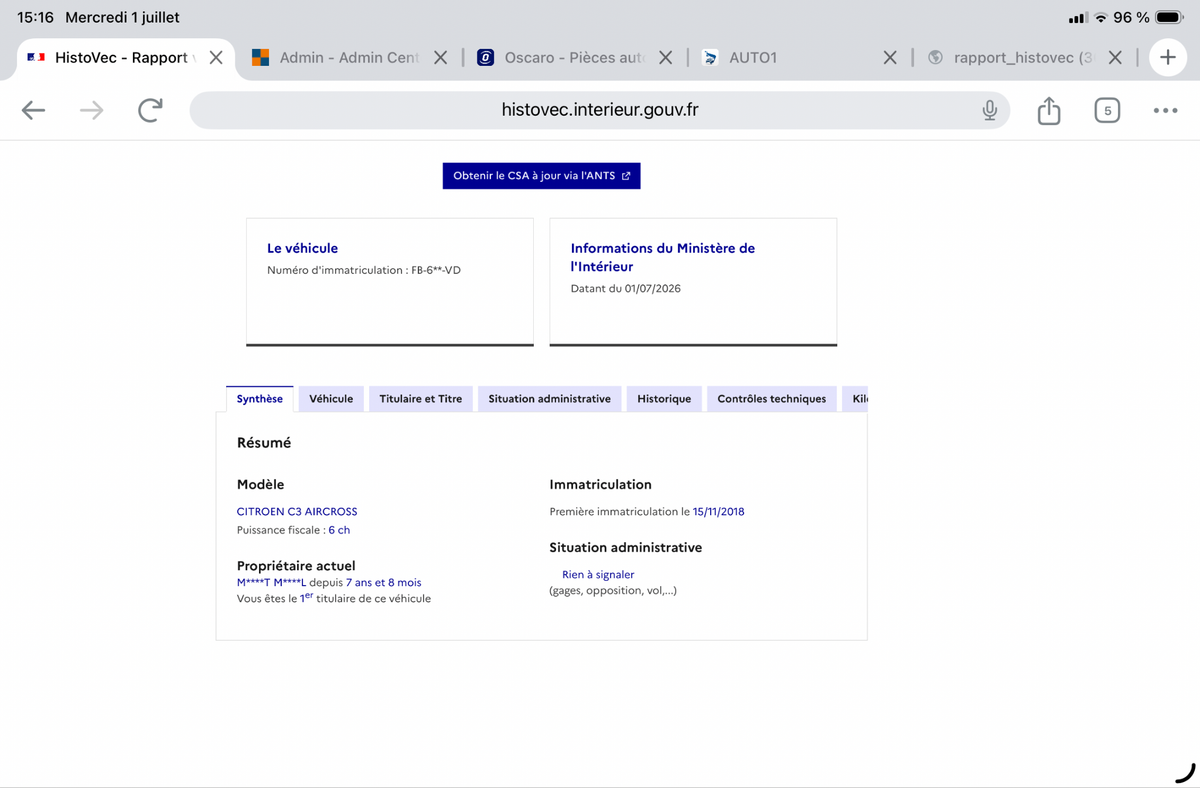Screen dimensions: 1200x788
Task: Click the 7 ans et 8 mois duration
Action: coord(384,582)
